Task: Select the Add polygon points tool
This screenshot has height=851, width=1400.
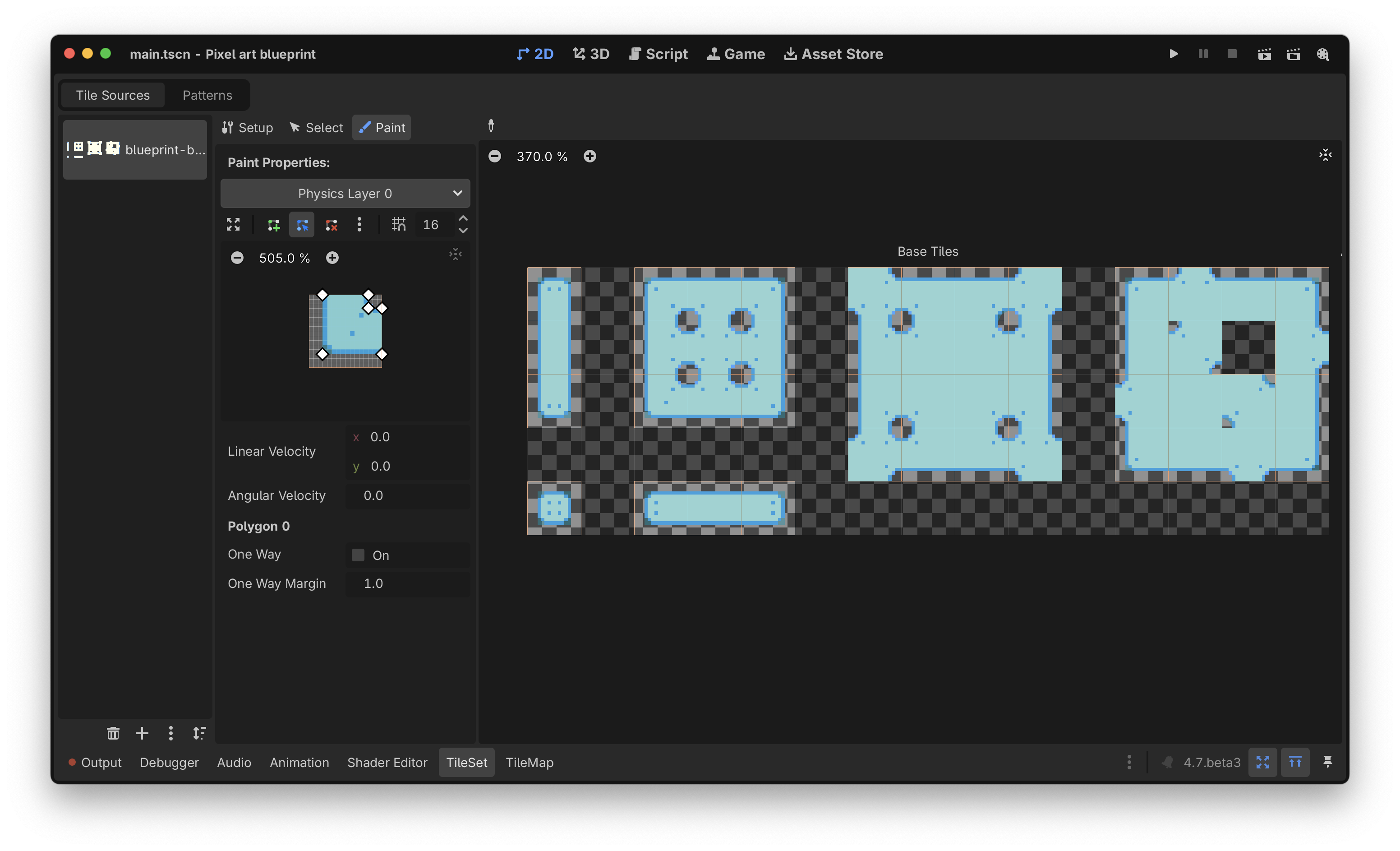Action: click(273, 225)
